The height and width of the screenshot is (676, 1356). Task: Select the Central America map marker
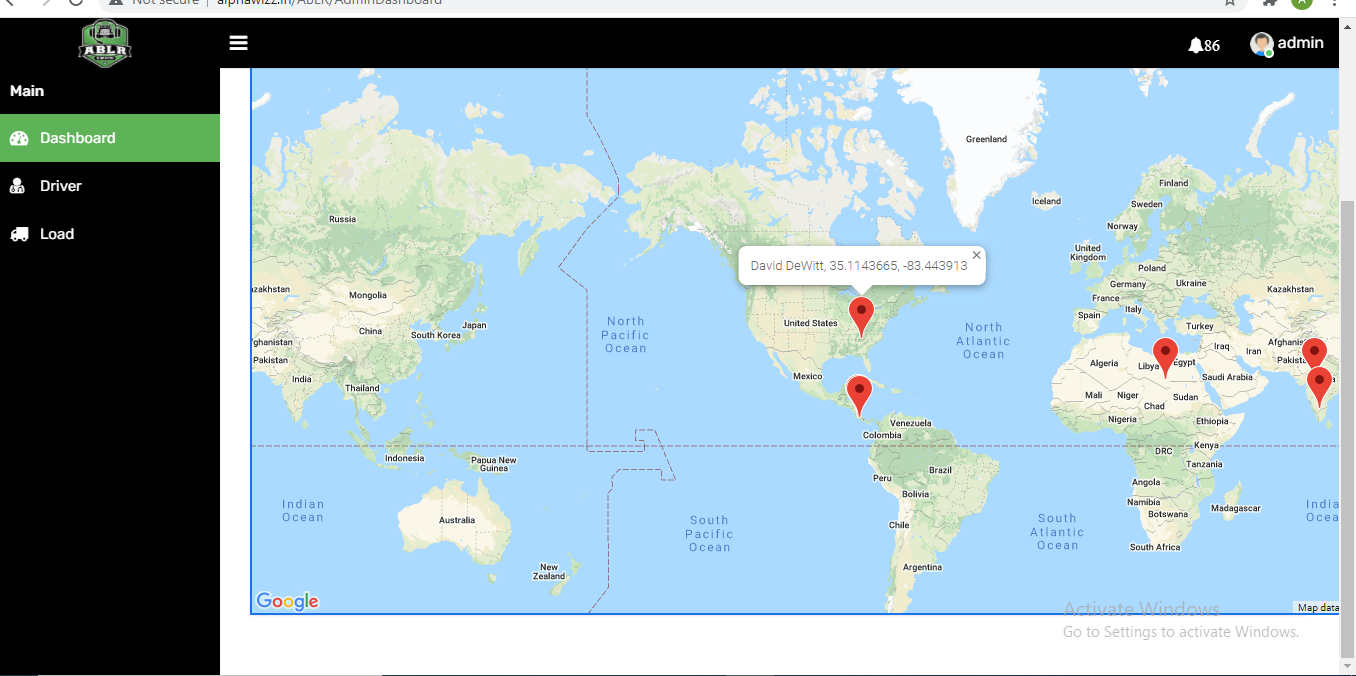point(859,395)
